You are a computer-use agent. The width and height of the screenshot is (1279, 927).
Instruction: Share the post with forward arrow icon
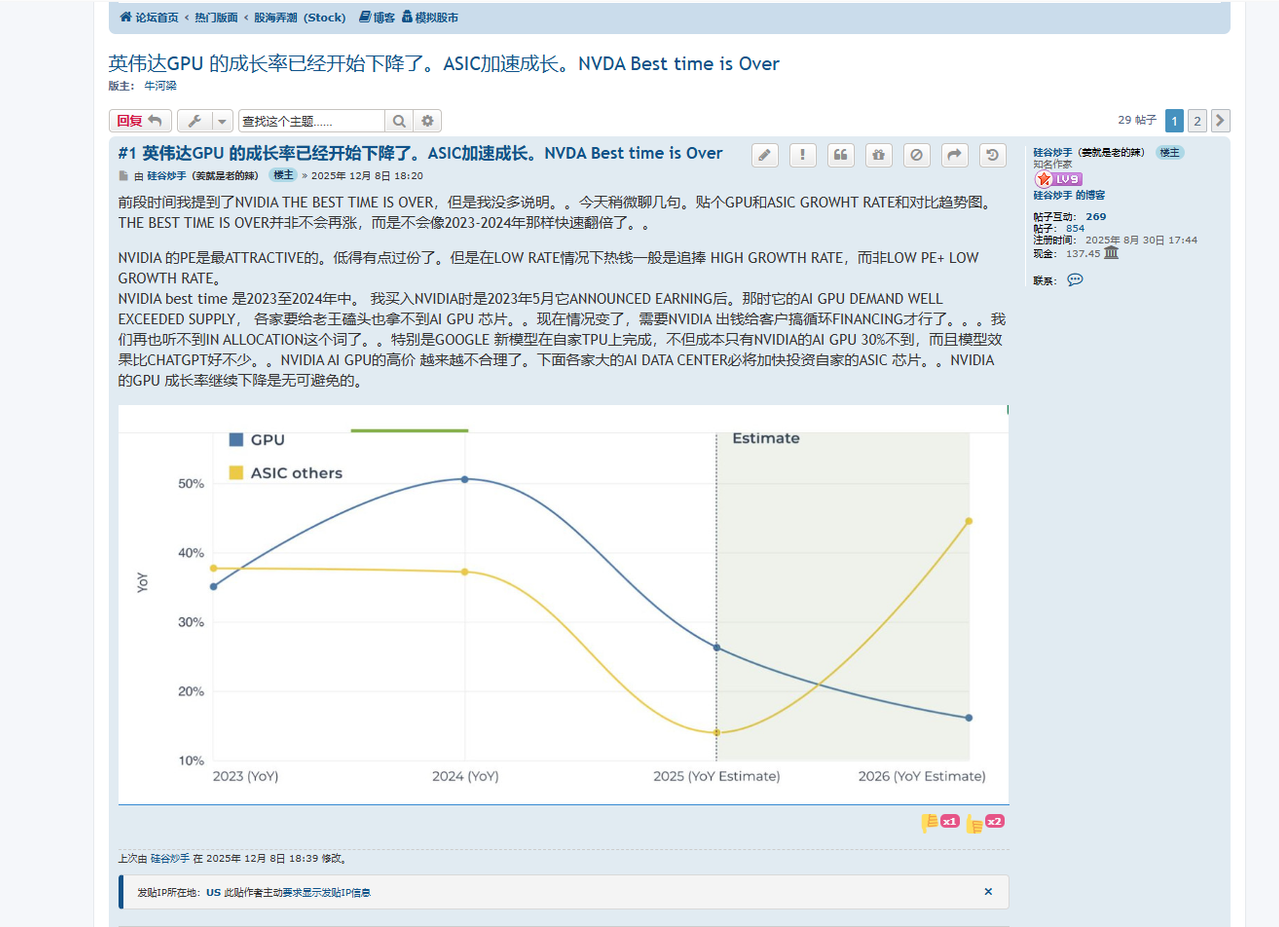click(955, 155)
